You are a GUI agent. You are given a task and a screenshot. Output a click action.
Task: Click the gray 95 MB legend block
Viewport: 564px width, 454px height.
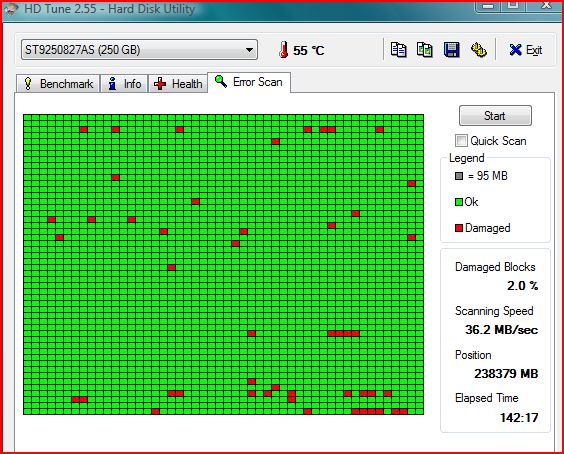pos(459,176)
